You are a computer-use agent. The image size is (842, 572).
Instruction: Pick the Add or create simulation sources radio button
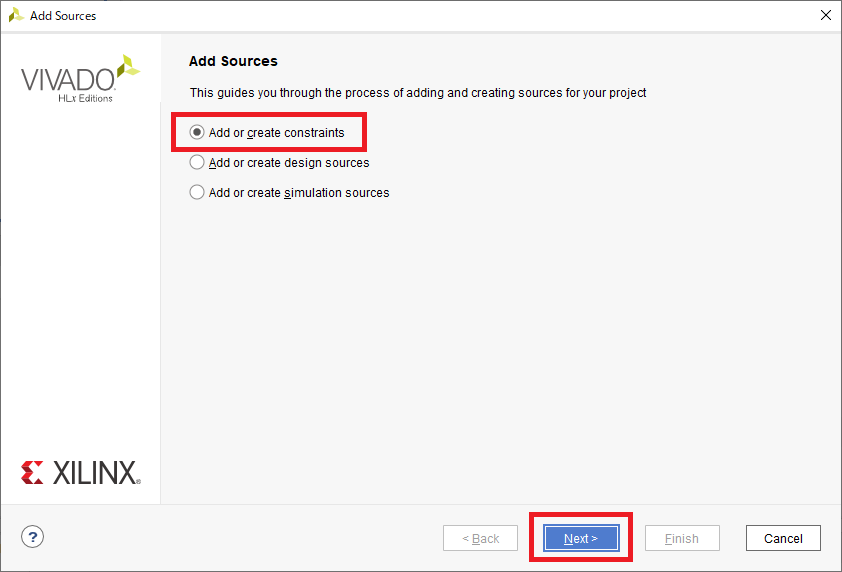pos(197,192)
